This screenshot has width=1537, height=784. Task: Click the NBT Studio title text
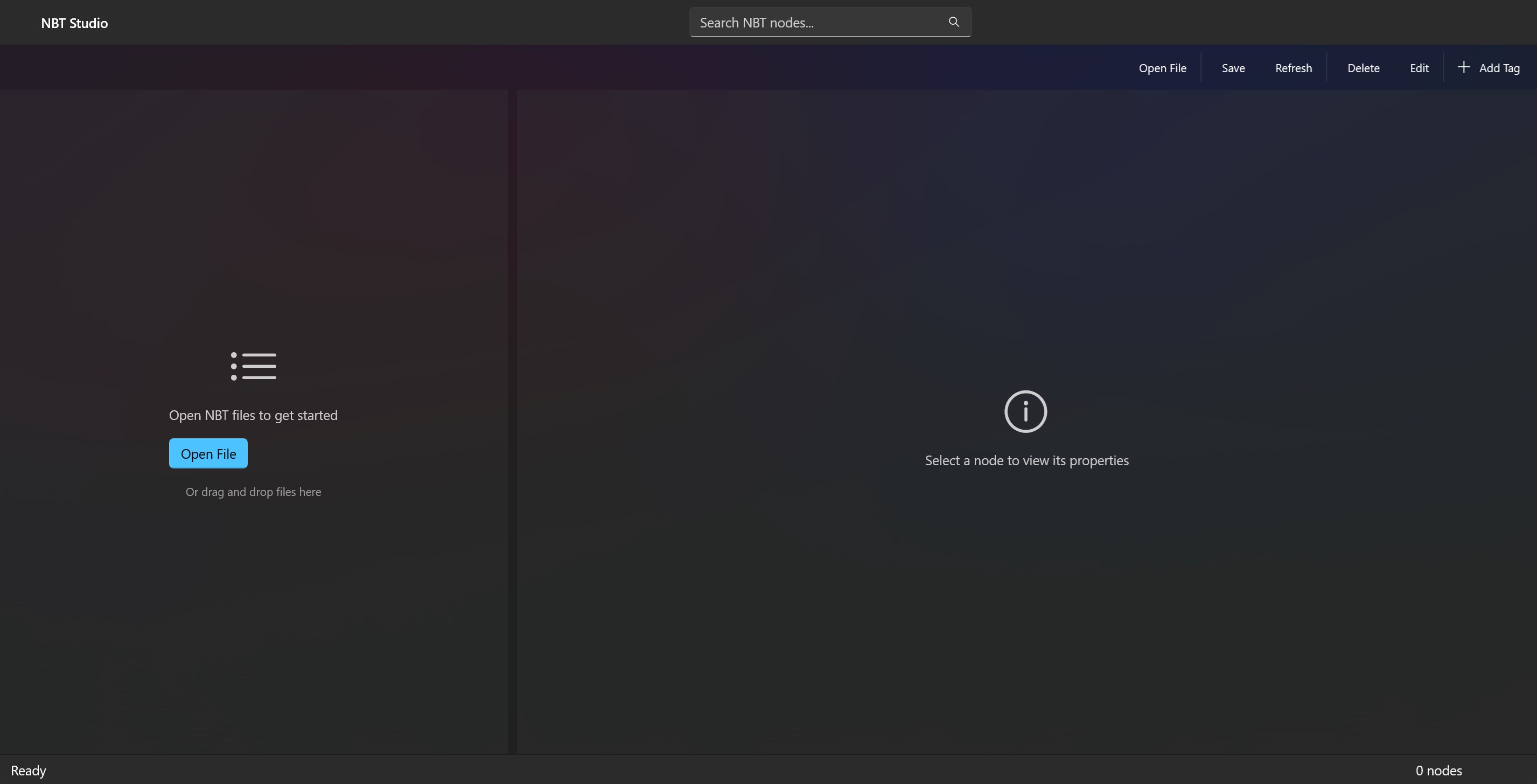74,23
